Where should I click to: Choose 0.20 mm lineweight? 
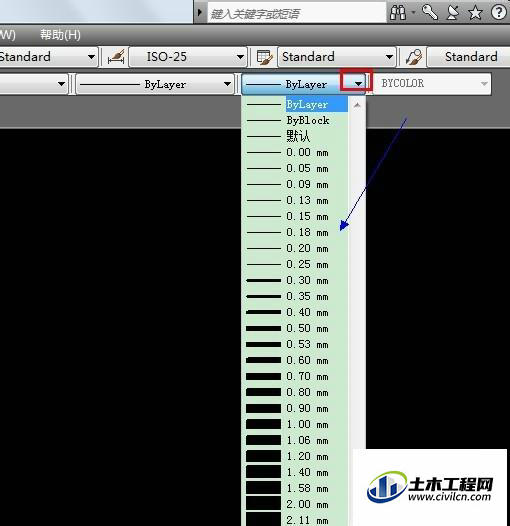(295, 249)
